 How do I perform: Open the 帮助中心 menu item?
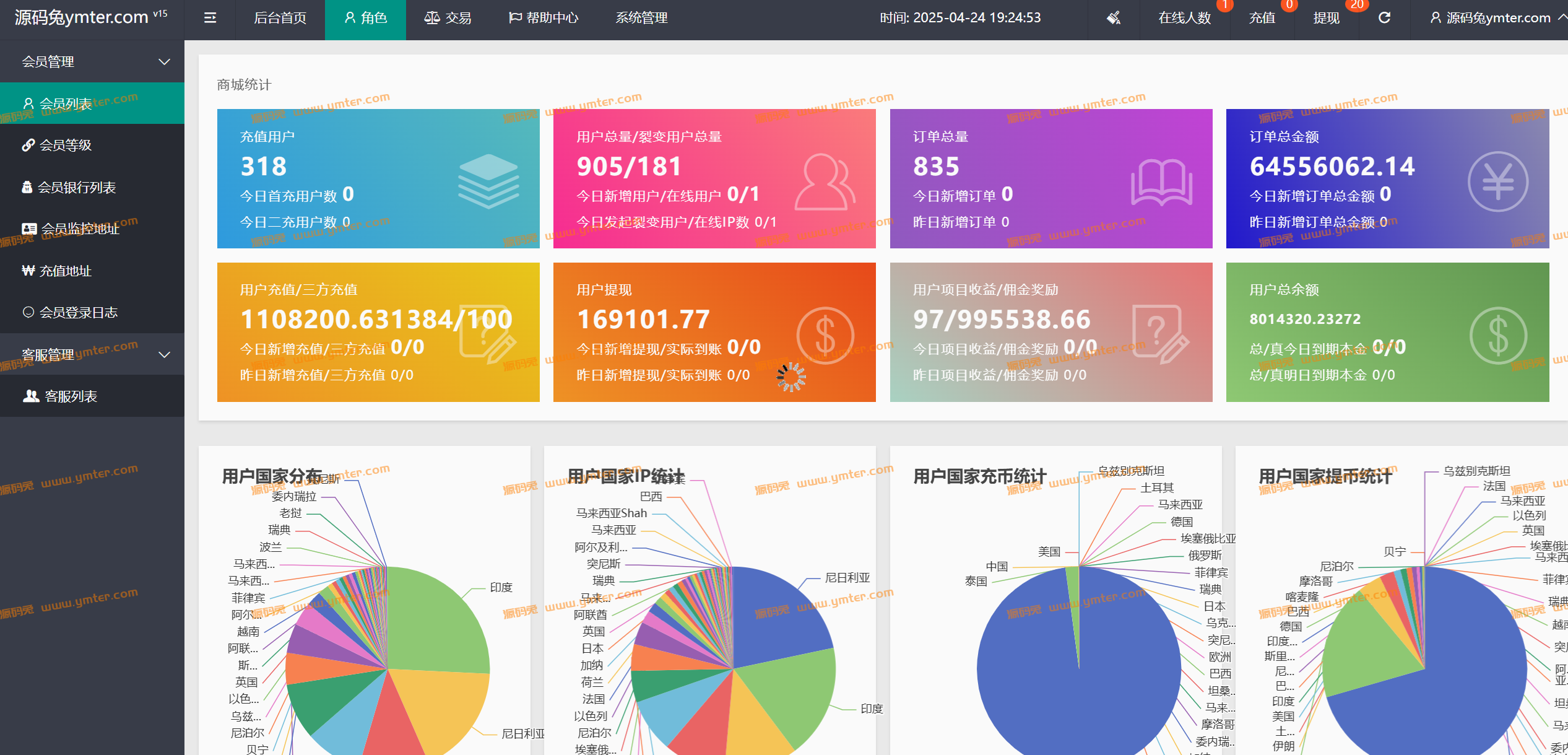[x=544, y=19]
